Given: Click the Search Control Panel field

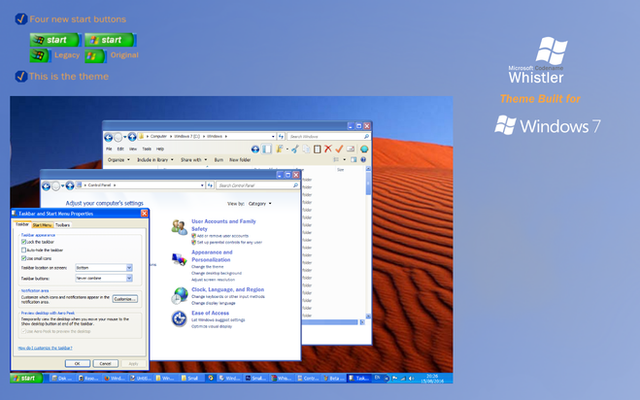Looking at the screenshot, I should pos(258,185).
